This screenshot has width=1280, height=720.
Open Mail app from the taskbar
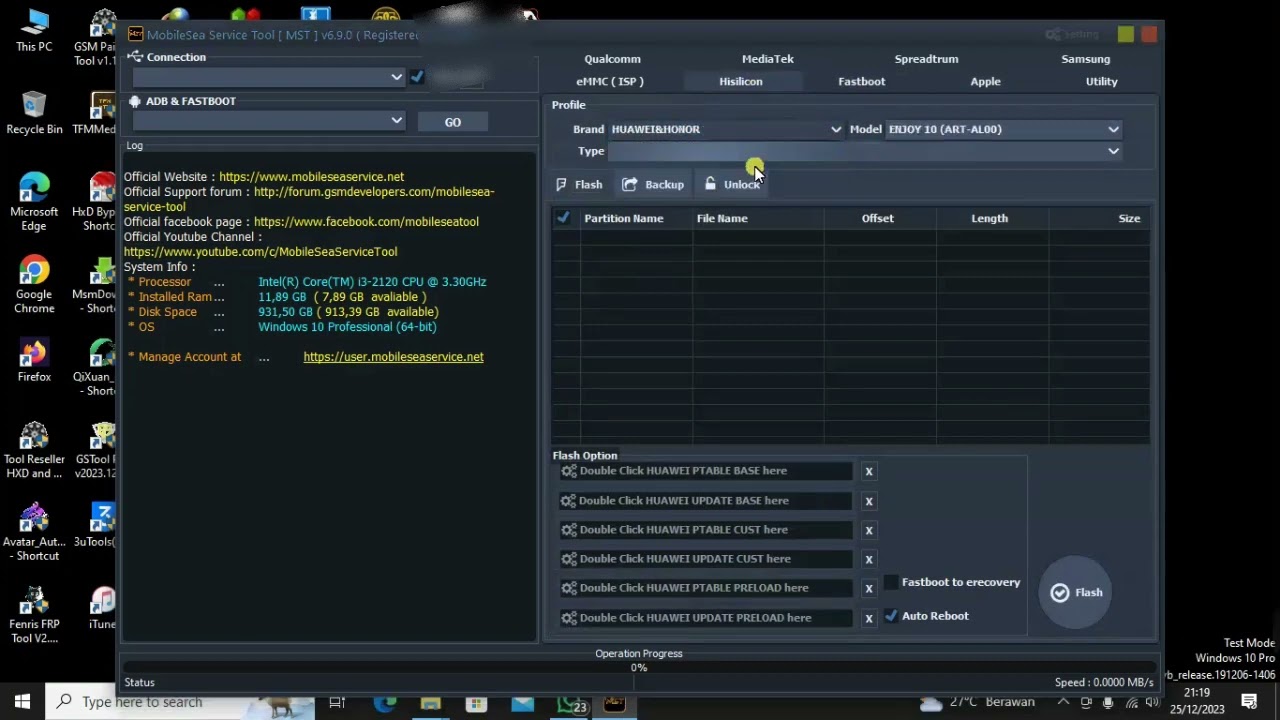(523, 702)
